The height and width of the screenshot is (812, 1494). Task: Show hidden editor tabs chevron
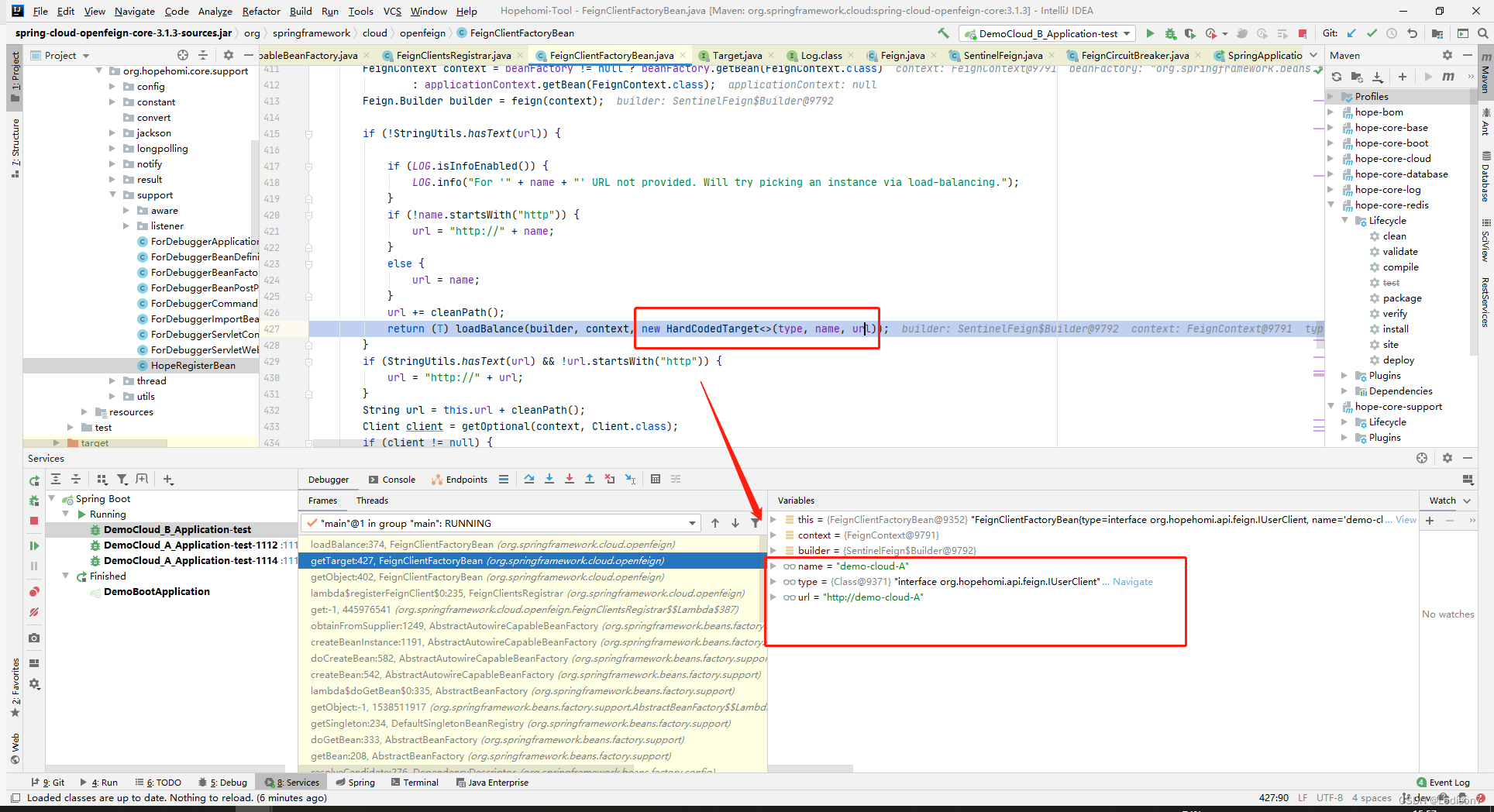coord(1313,55)
